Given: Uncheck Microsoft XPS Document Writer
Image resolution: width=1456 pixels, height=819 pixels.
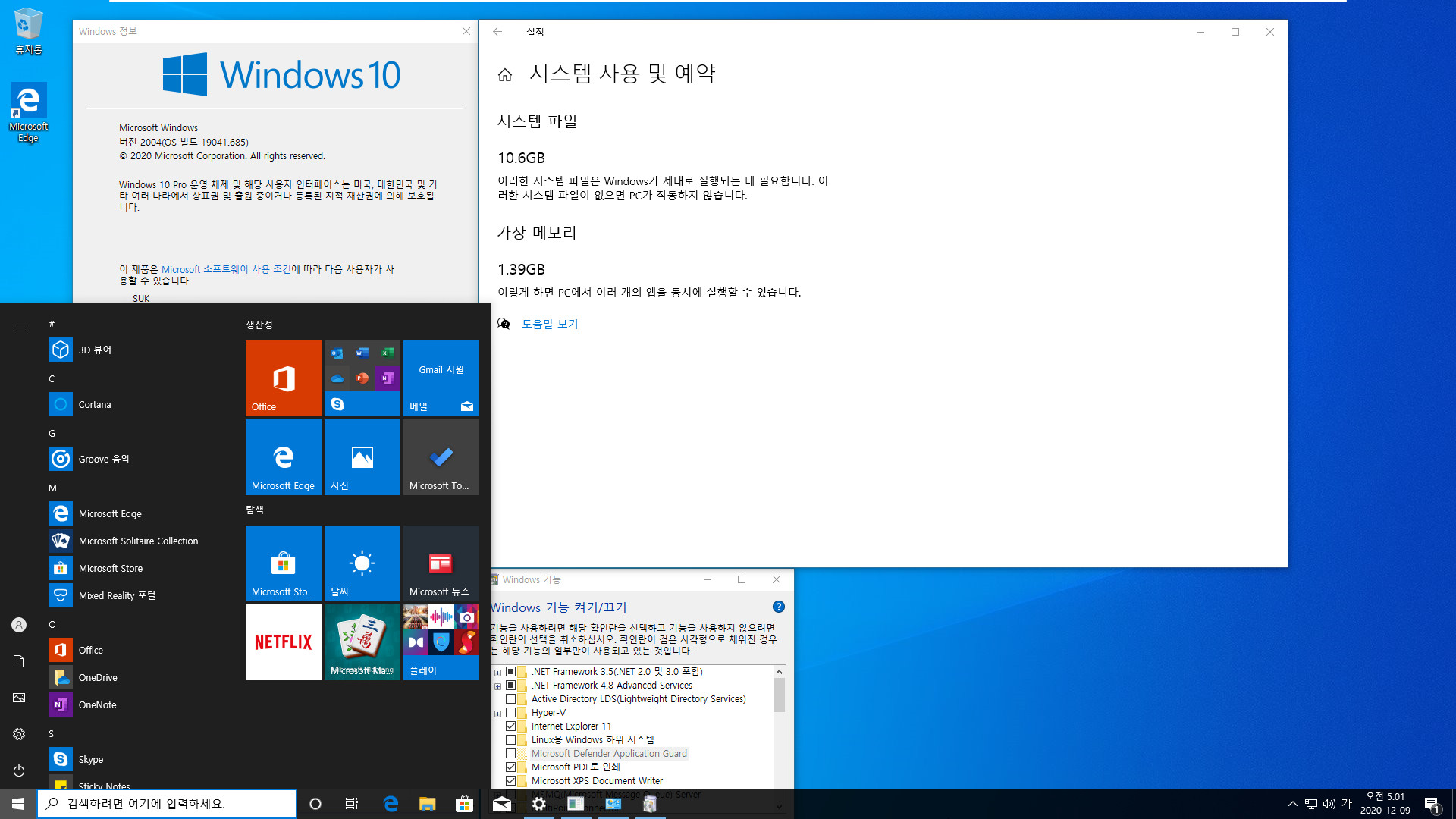Looking at the screenshot, I should pyautogui.click(x=511, y=781).
